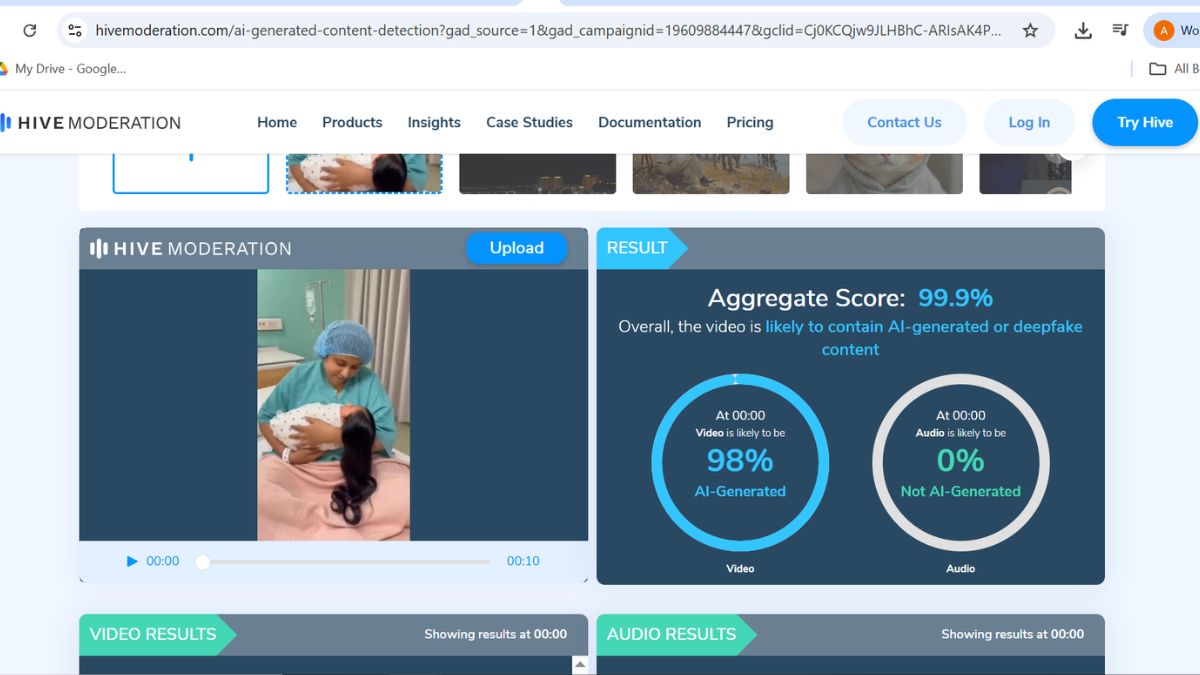The width and height of the screenshot is (1200, 675).
Task: Click the site information icon in address bar
Action: click(x=75, y=31)
